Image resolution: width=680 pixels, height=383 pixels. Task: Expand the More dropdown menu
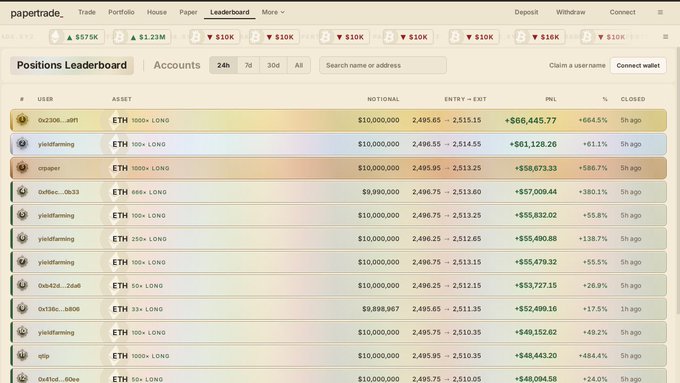coord(273,12)
